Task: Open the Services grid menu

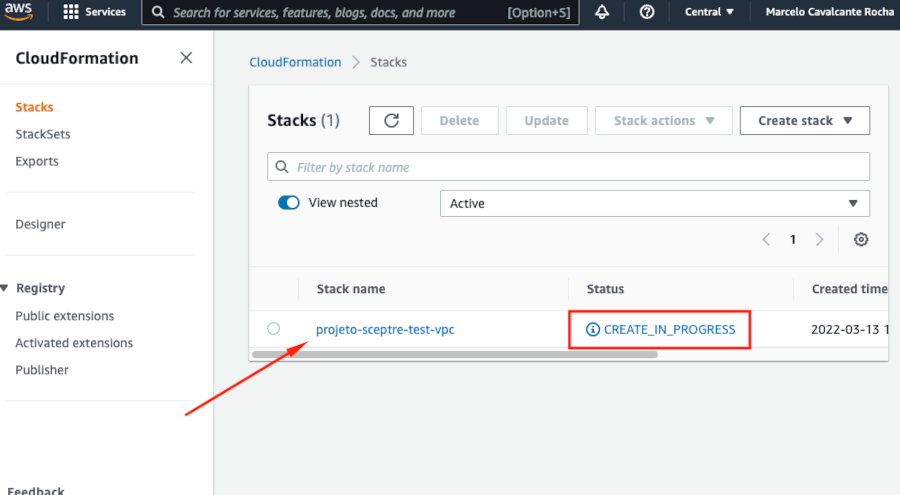Action: click(95, 12)
